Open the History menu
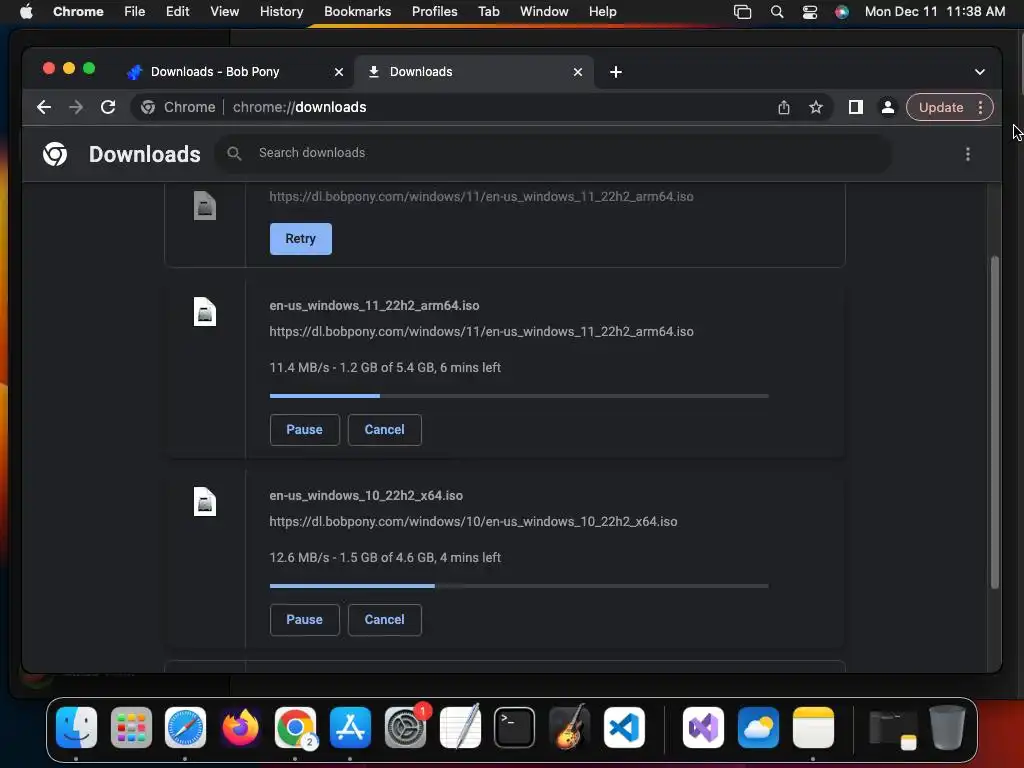The width and height of the screenshot is (1024, 768). click(281, 12)
